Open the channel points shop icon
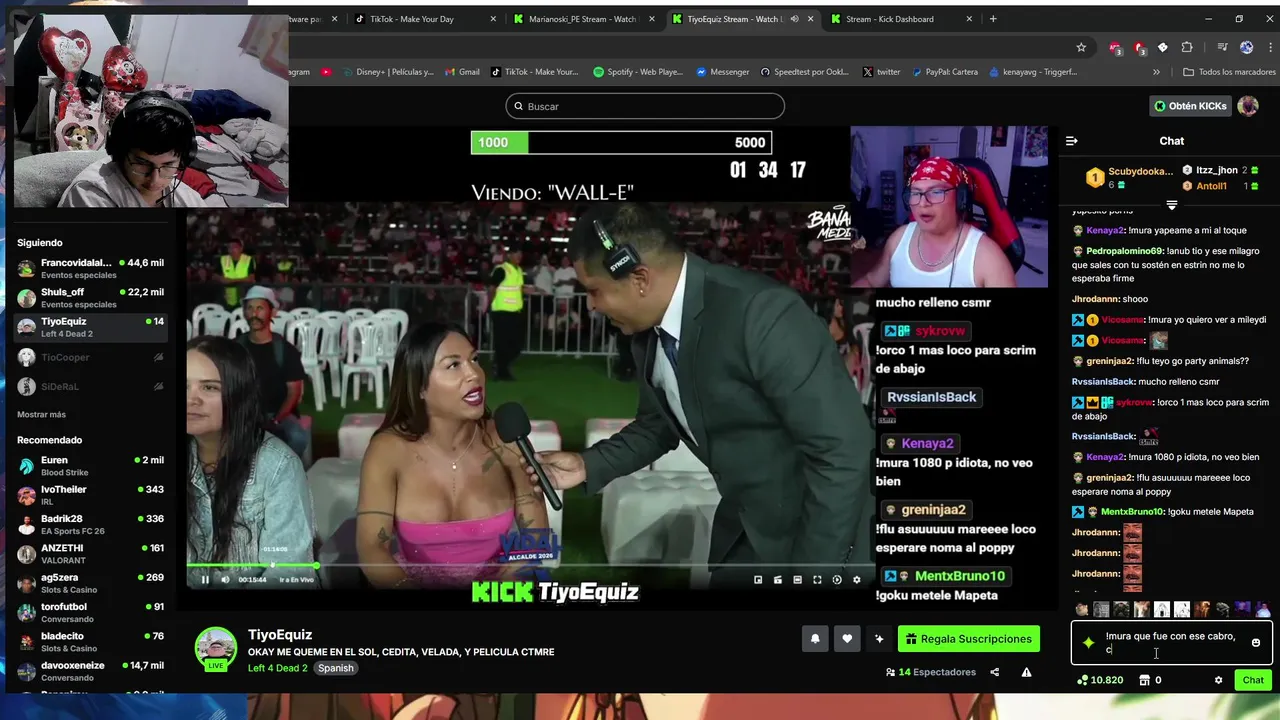 (1145, 680)
